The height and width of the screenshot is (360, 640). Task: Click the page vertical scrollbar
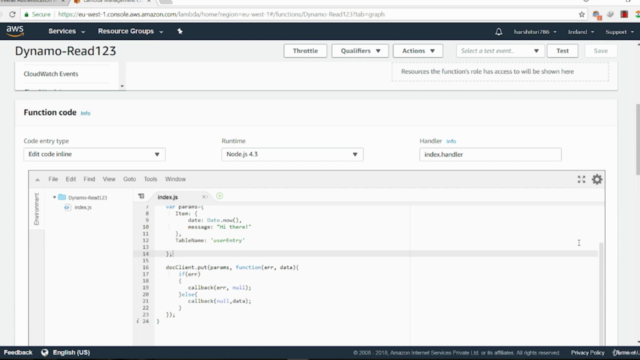pyautogui.click(x=638, y=140)
